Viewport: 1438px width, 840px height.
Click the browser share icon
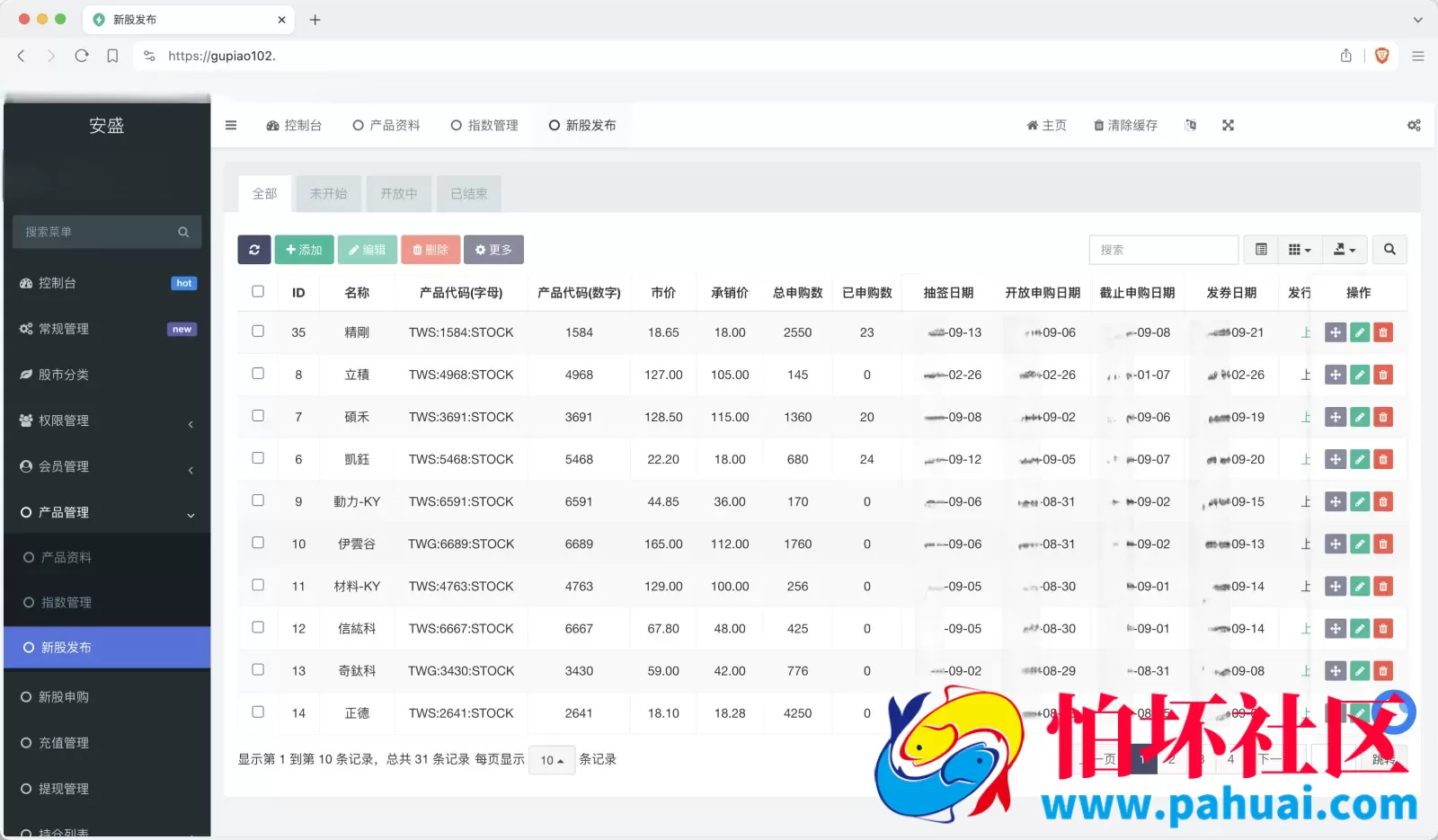click(1345, 56)
